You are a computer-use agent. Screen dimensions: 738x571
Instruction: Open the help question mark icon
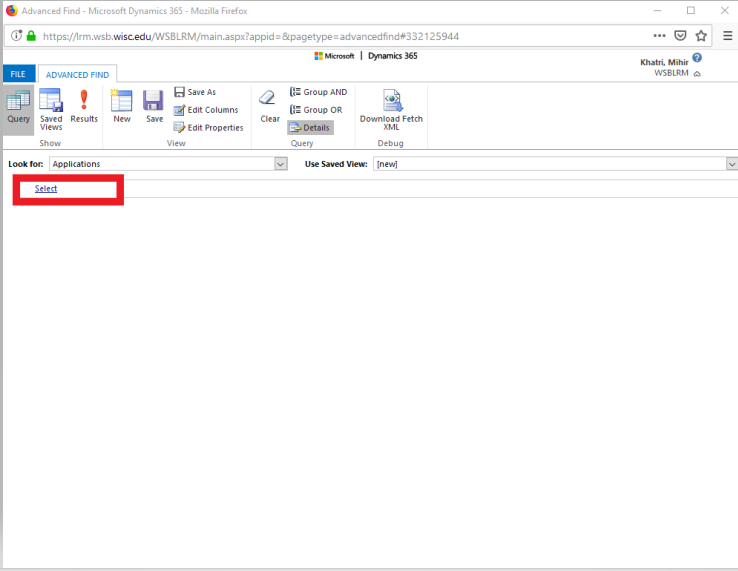coord(697,58)
